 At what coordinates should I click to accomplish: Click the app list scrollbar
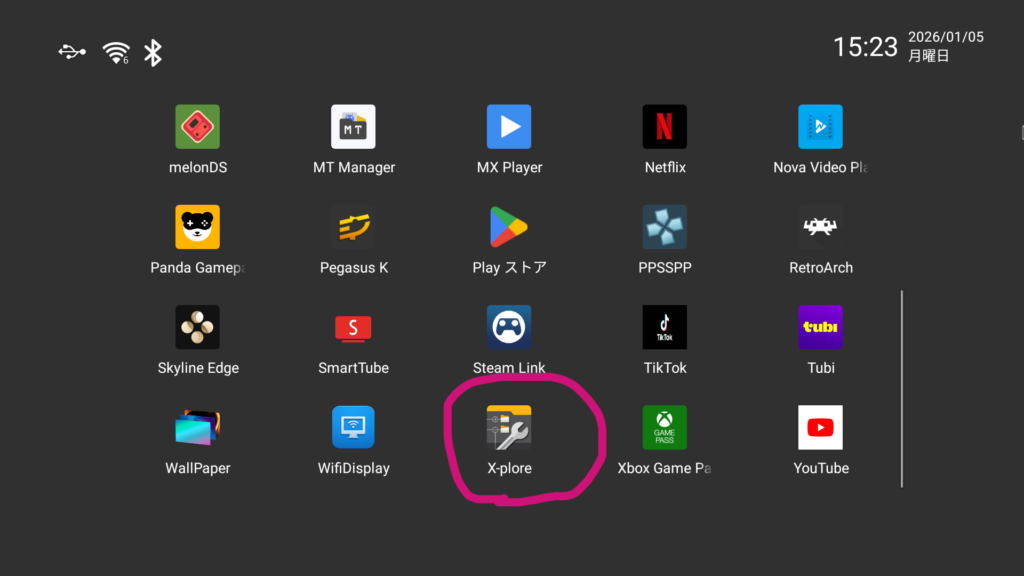[902, 388]
